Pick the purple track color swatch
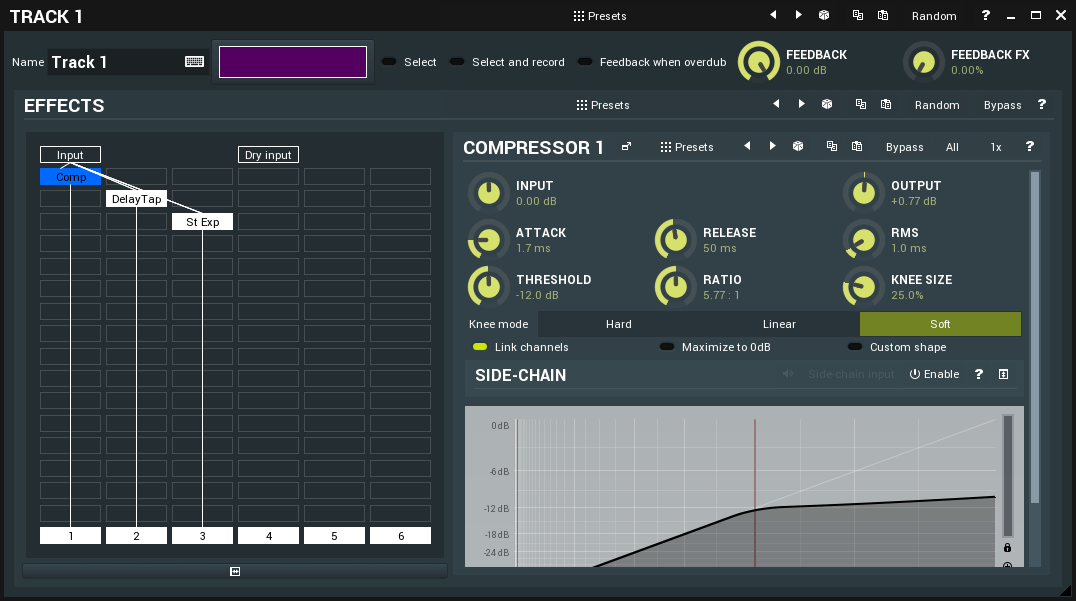Screen dimensions: 1076x601 [292, 62]
